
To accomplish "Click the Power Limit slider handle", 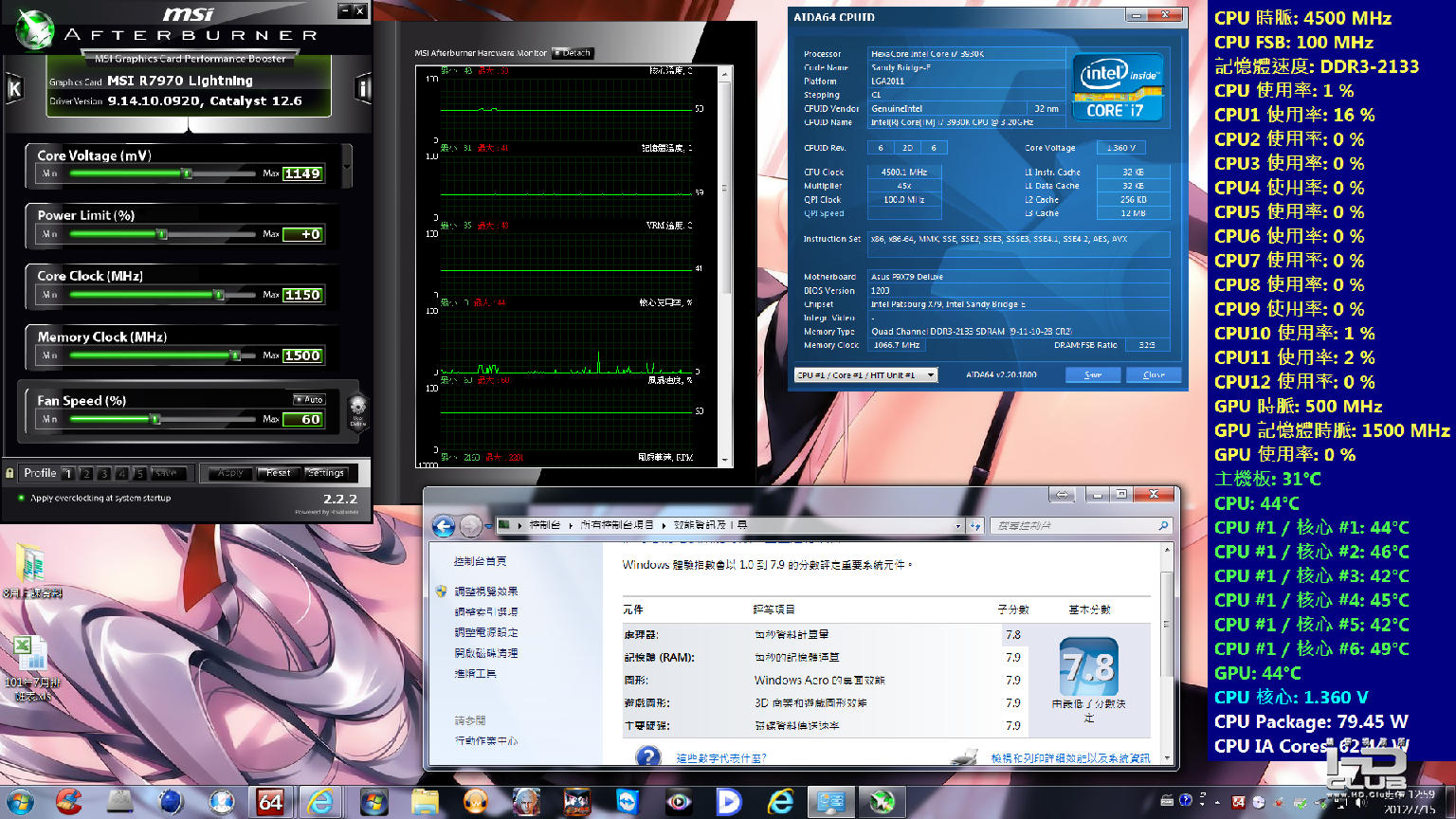I will pyautogui.click(x=162, y=234).
